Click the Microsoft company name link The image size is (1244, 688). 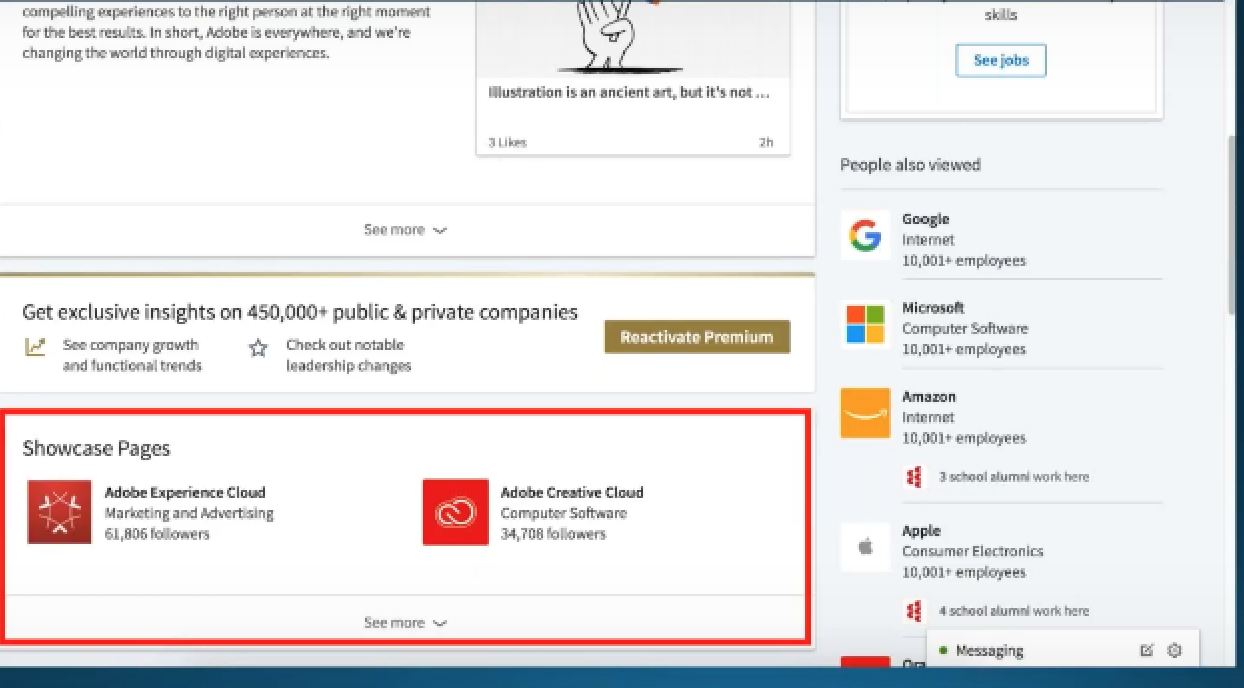(933, 308)
